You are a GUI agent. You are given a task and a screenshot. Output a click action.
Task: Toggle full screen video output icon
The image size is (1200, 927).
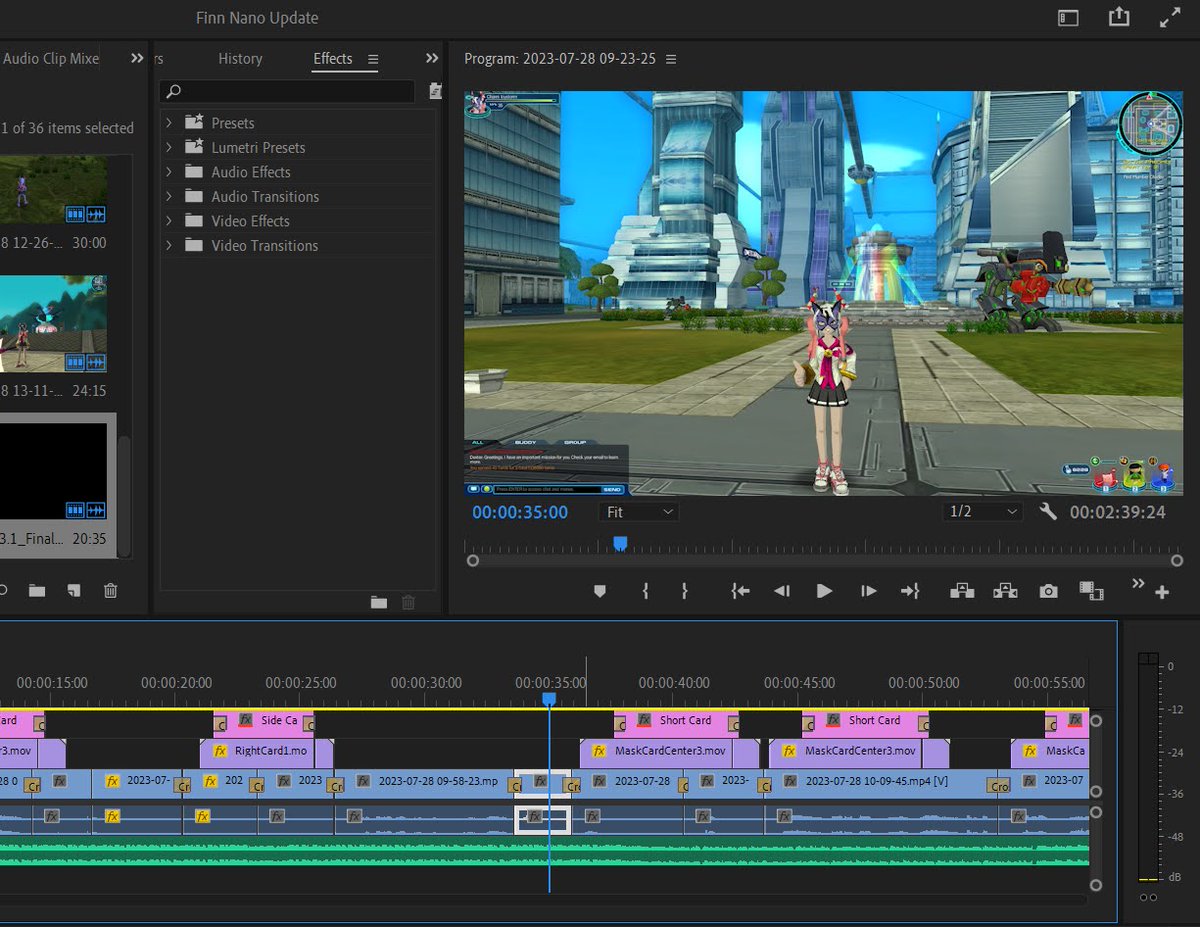[1169, 17]
